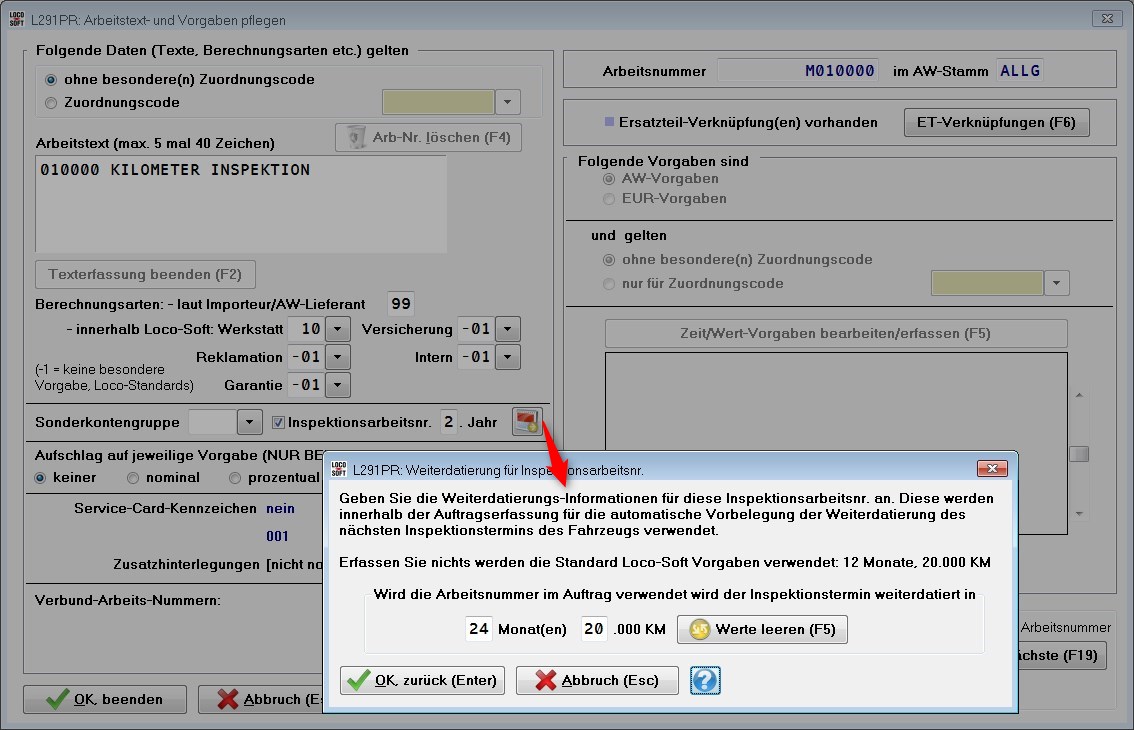Open the Werkstatt Berechnungsart dropdown
The width and height of the screenshot is (1134, 730).
[x=338, y=329]
